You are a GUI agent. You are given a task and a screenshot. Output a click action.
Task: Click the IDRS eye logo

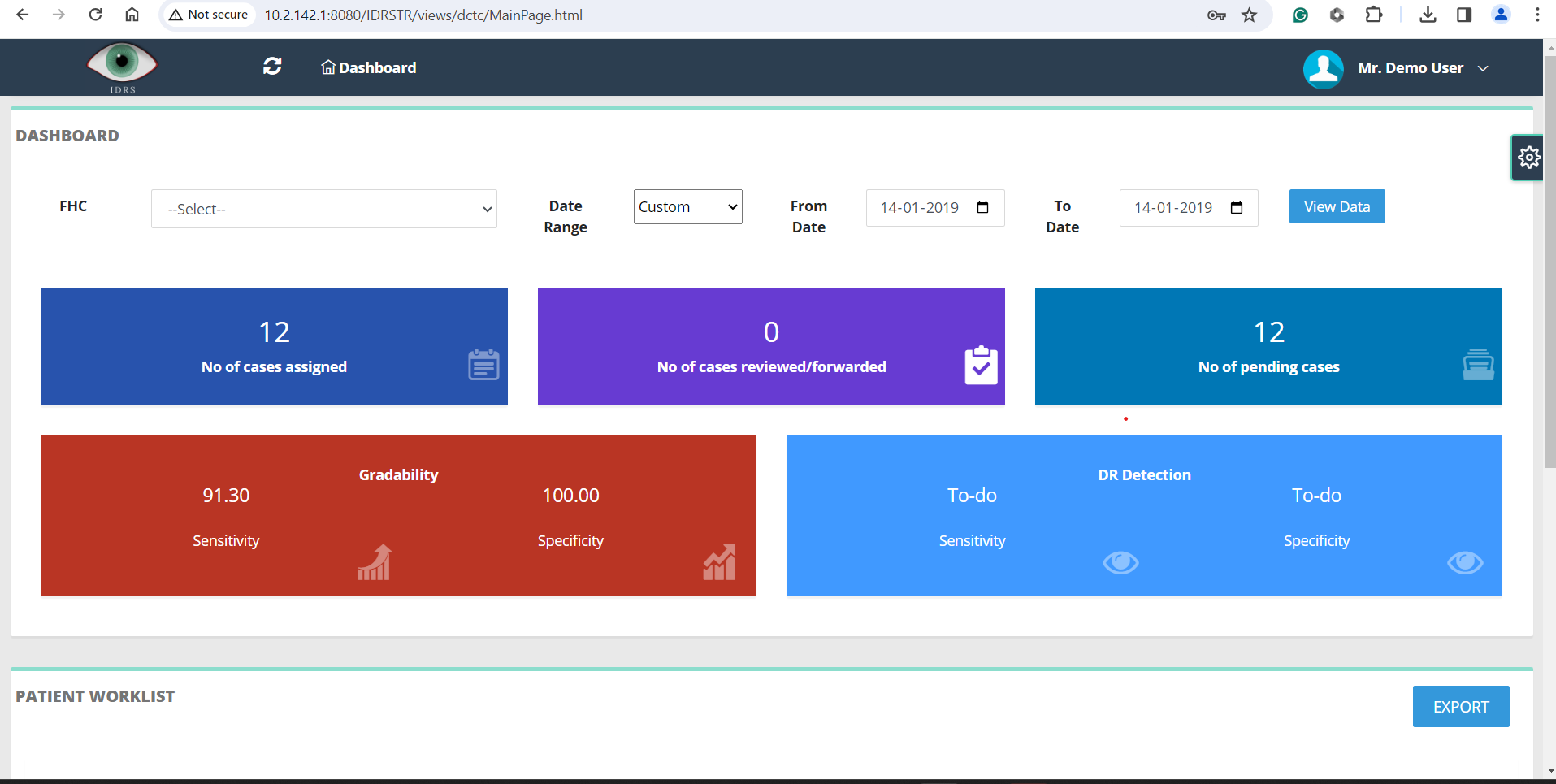pyautogui.click(x=122, y=67)
